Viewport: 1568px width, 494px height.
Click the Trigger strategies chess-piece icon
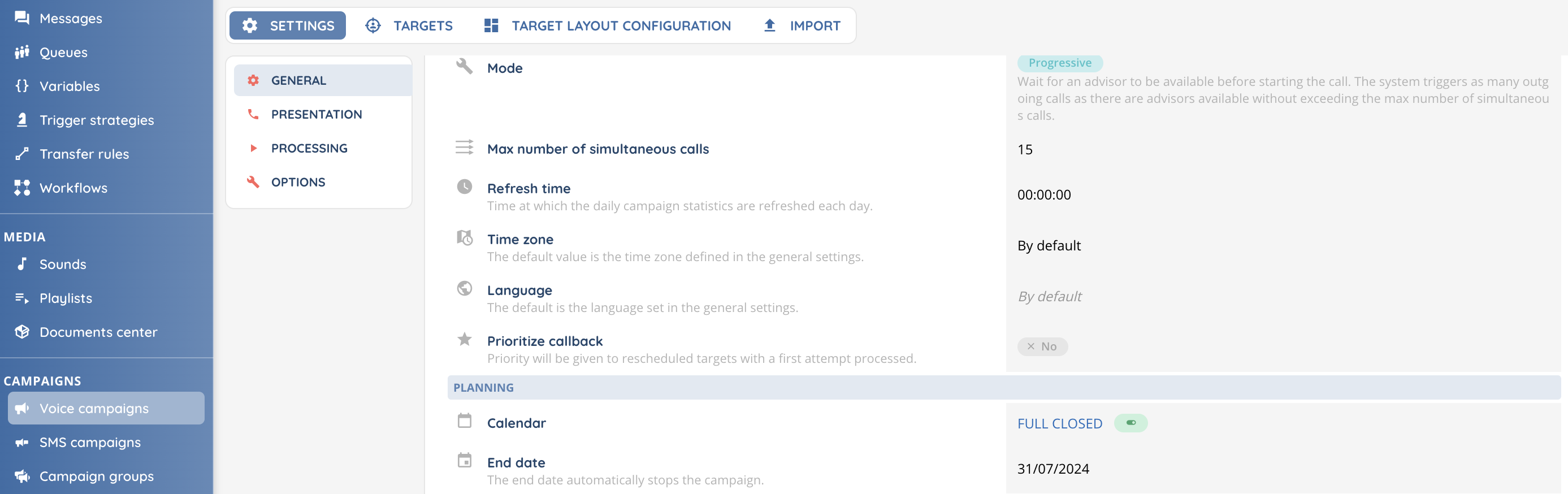point(22,120)
